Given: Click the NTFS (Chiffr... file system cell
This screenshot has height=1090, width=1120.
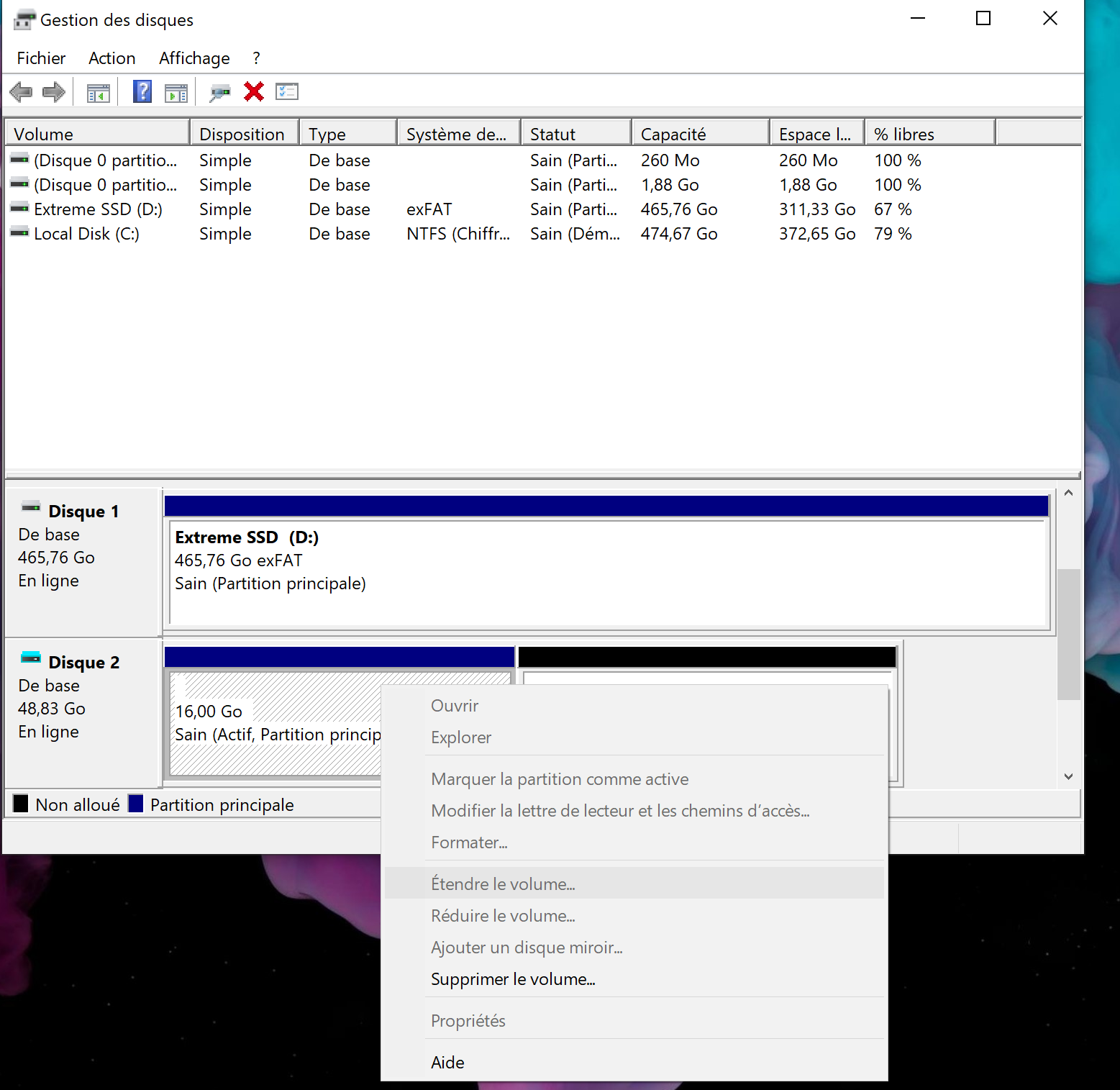Looking at the screenshot, I should (x=458, y=233).
